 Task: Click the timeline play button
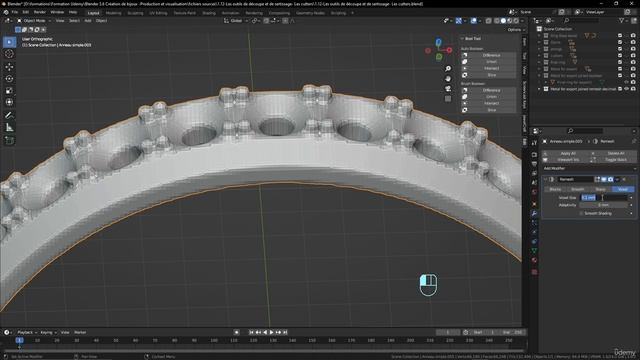click(x=271, y=333)
